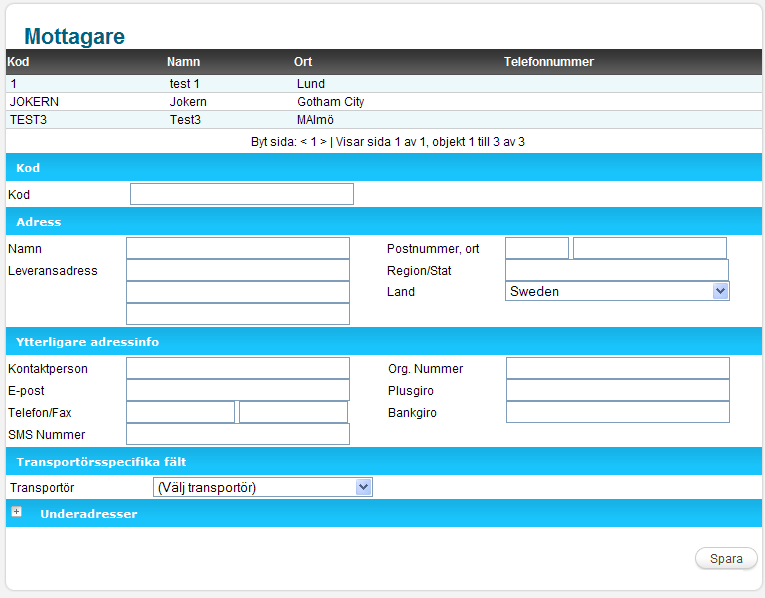This screenshot has height=598, width=765.
Task: Focus the SMS Nummer input field
Action: (x=238, y=434)
